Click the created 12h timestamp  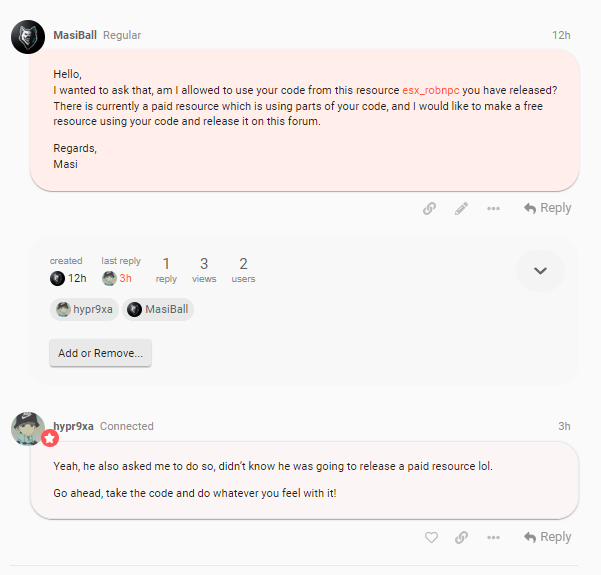click(68, 278)
